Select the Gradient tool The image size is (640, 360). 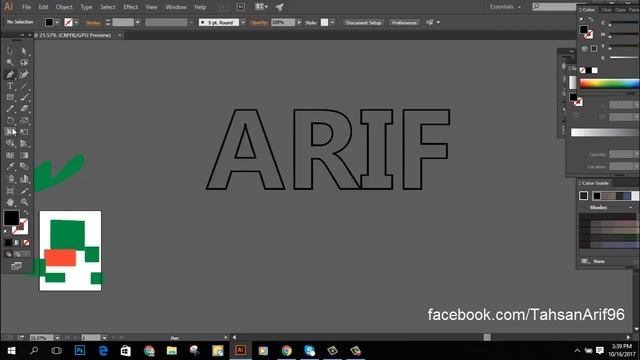tap(24, 155)
